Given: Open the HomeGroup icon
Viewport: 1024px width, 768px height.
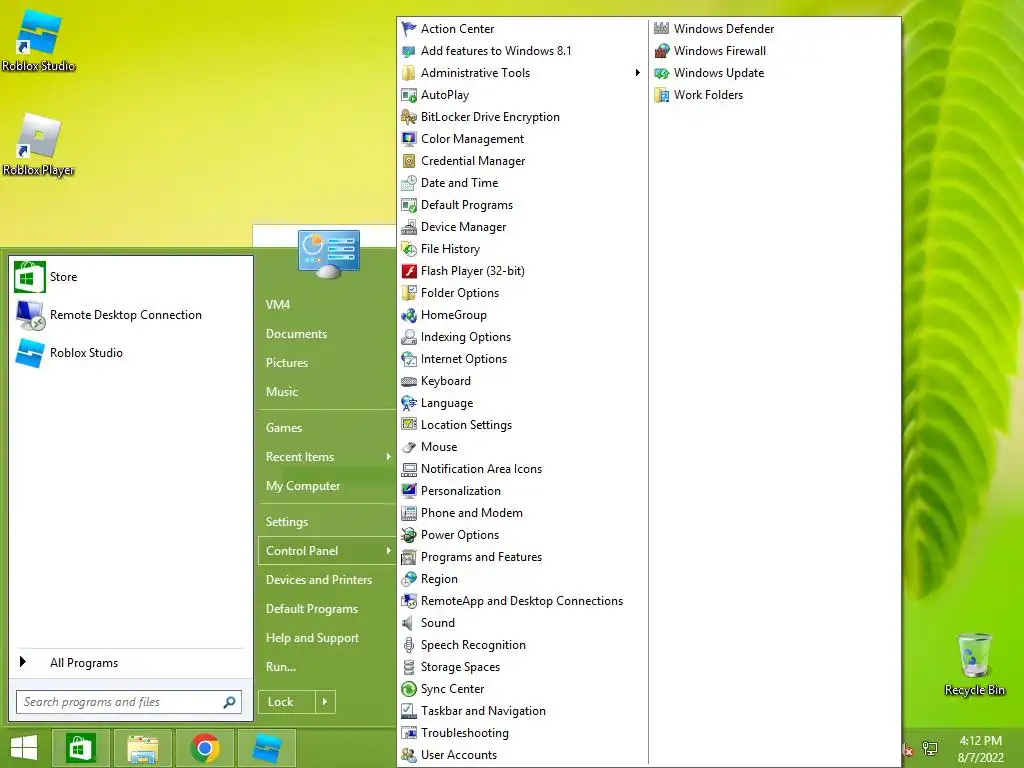Looking at the screenshot, I should (x=409, y=315).
